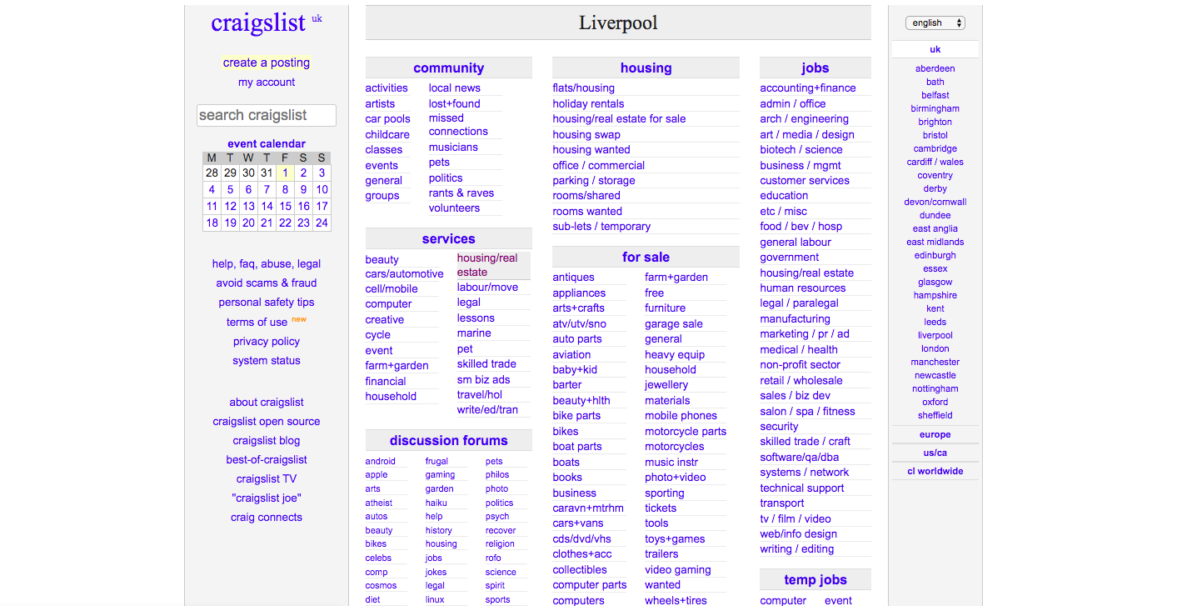Select day 15 in event calendar
The width and height of the screenshot is (1192, 606).
pos(285,206)
